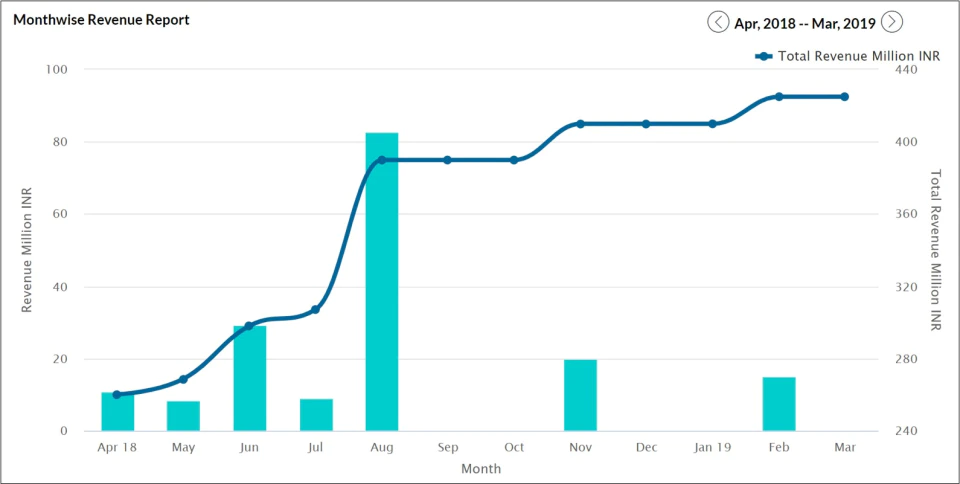This screenshot has height=484, width=960.
Task: Click the Monthwise Revenue Report title
Action: (x=102, y=20)
